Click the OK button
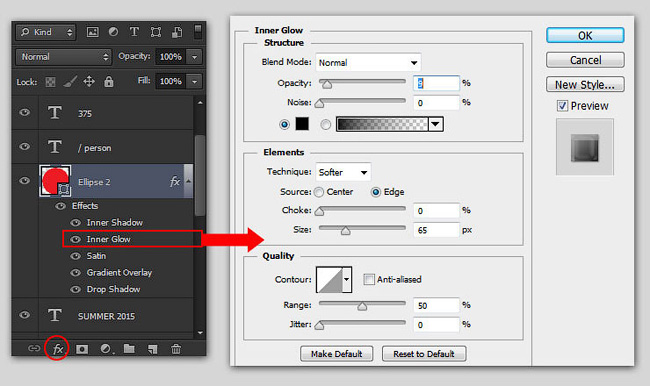The height and width of the screenshot is (386, 650). [585, 36]
